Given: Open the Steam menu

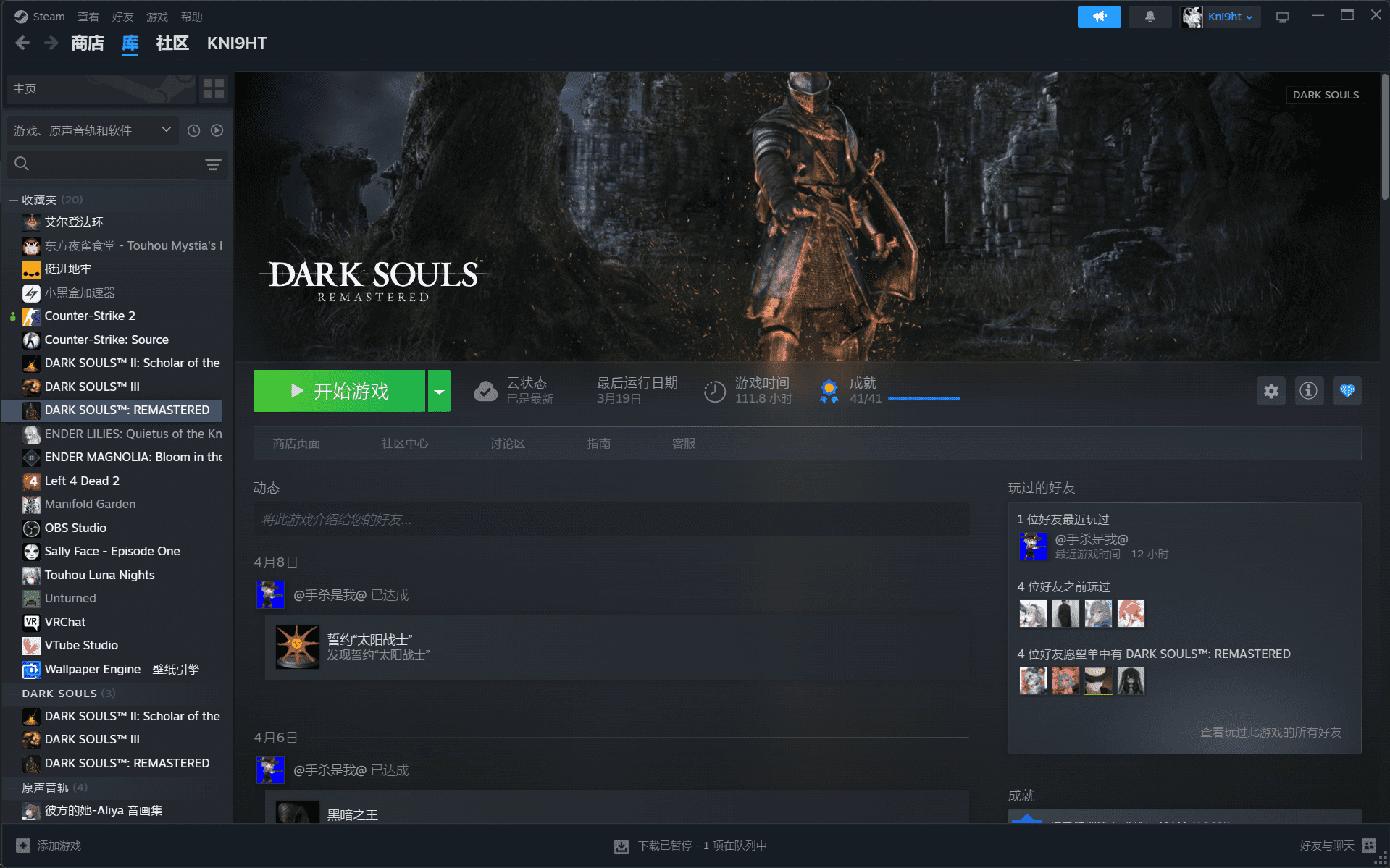Looking at the screenshot, I should point(41,17).
